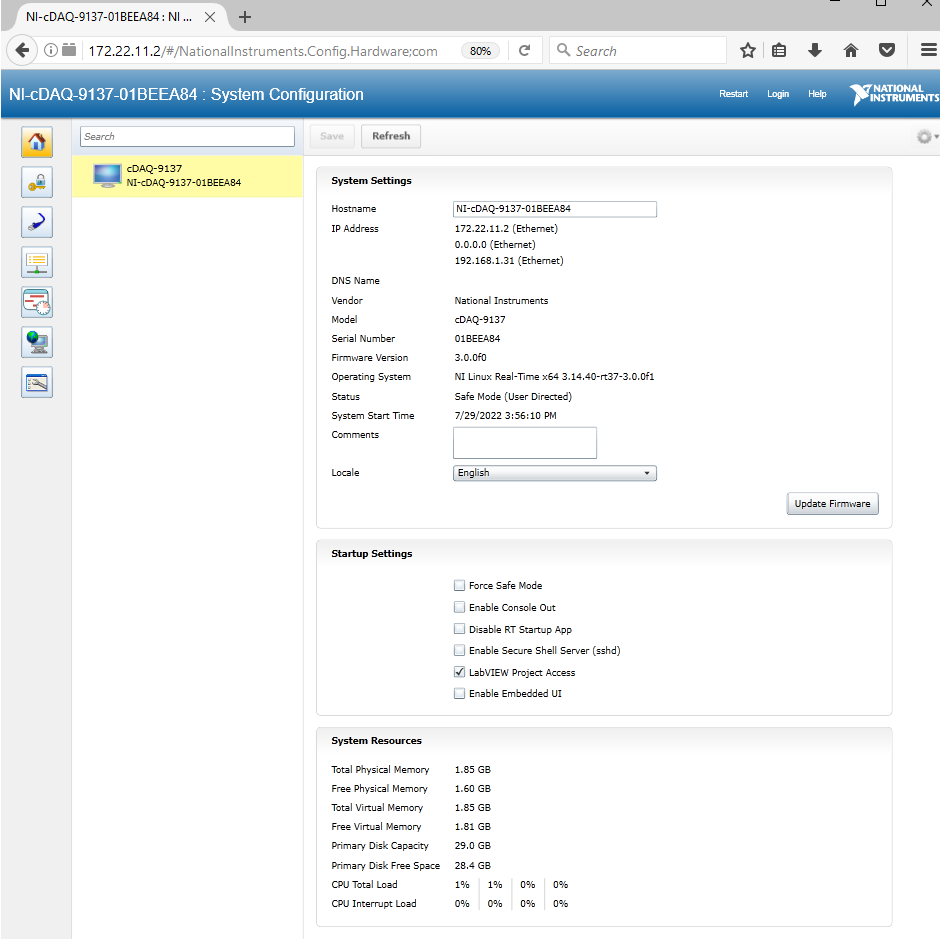
Task: Click the Refresh button
Action: pyautogui.click(x=390, y=135)
